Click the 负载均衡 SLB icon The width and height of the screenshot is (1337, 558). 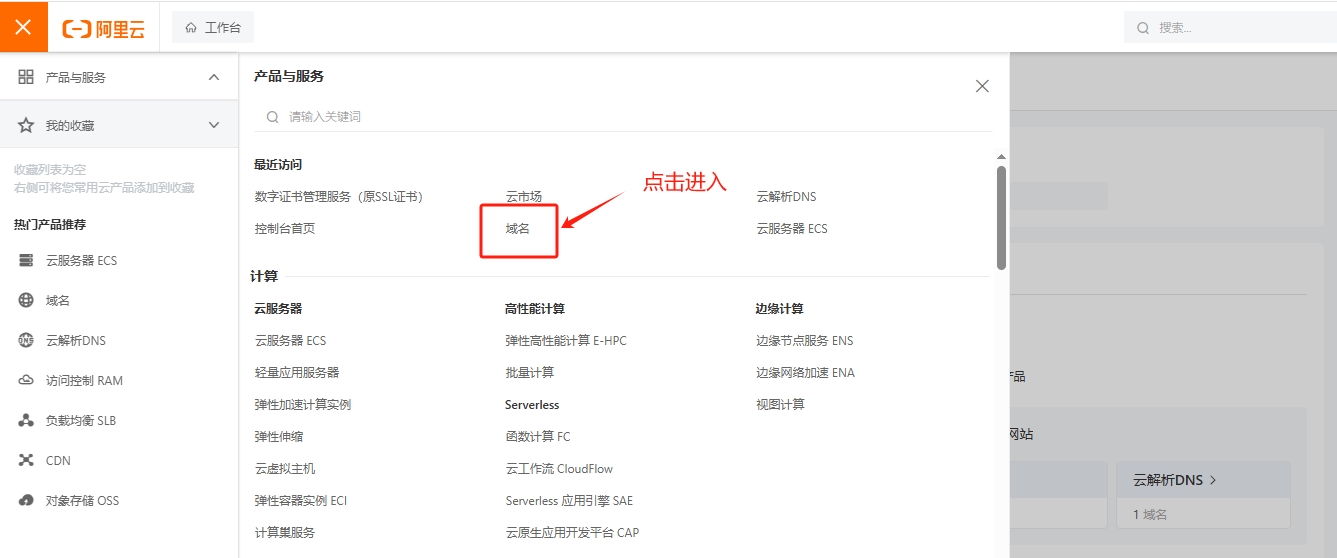tap(26, 420)
